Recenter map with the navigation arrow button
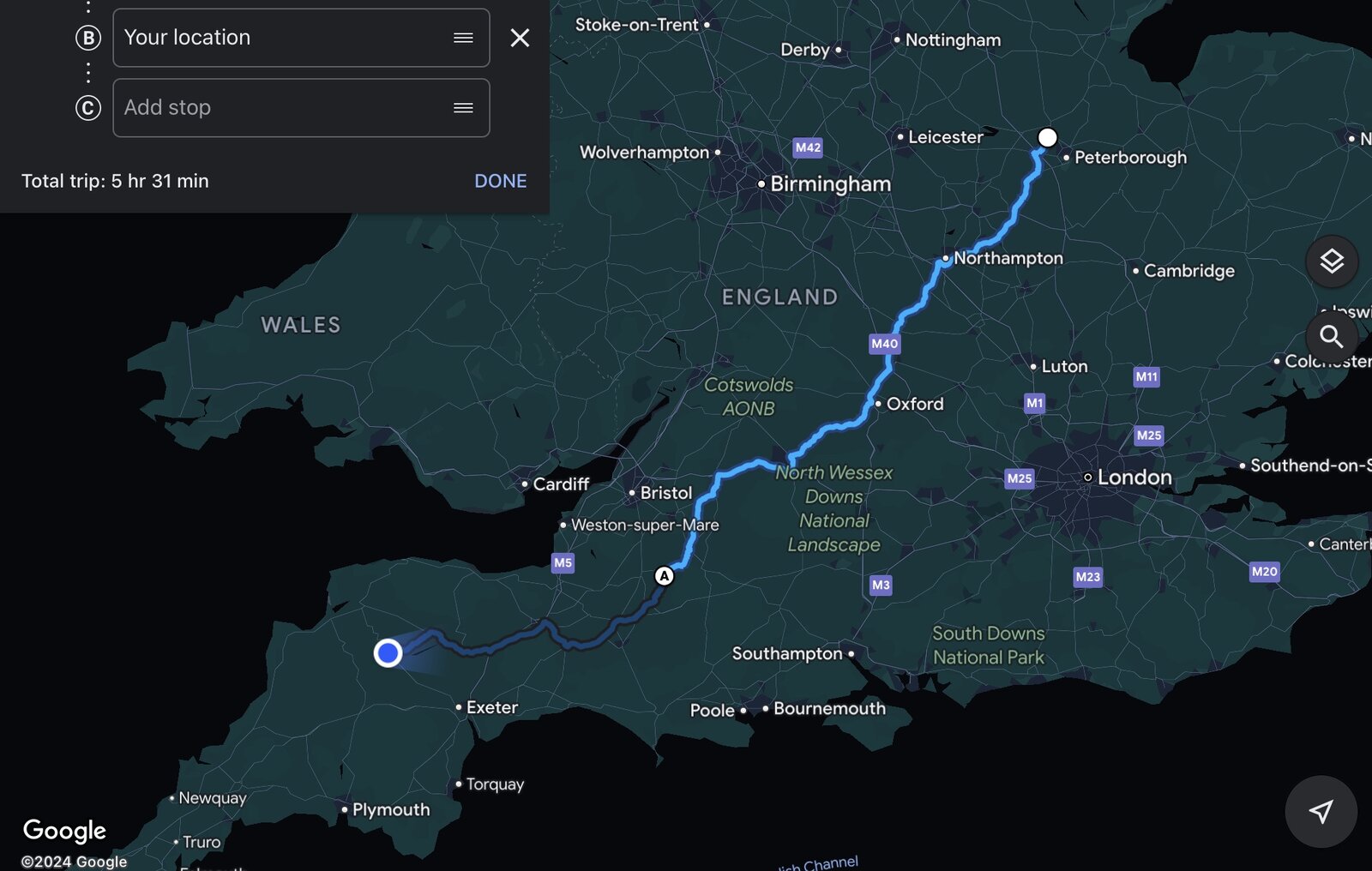 point(1321,811)
